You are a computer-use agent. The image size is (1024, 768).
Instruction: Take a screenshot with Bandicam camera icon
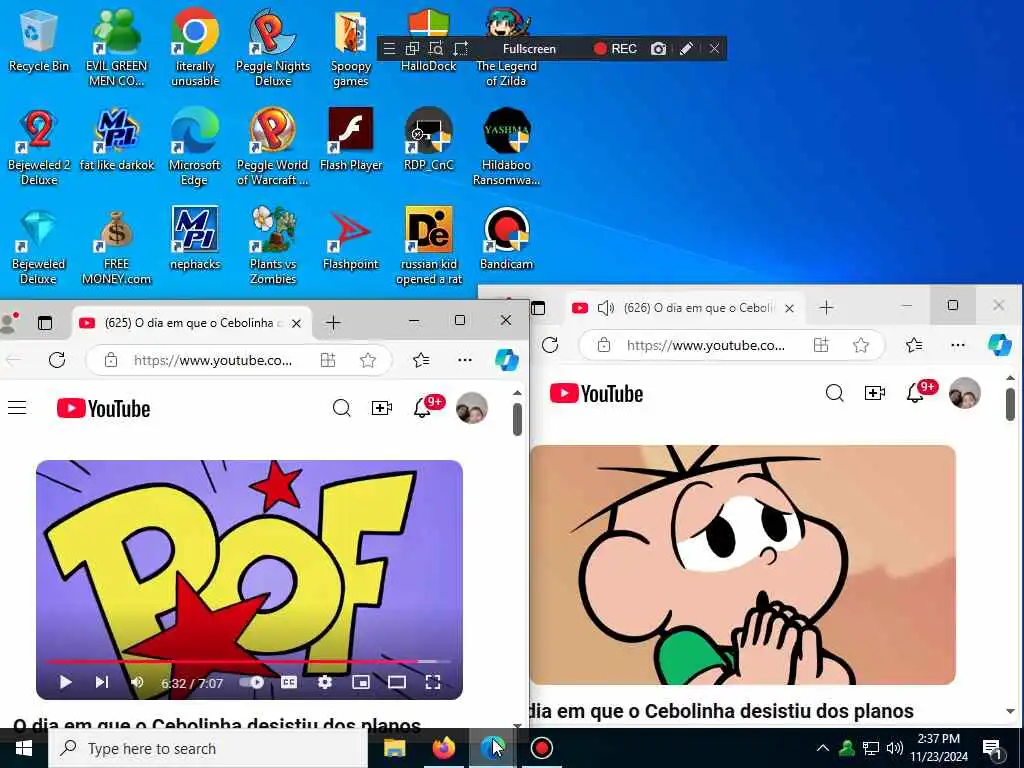click(x=658, y=48)
